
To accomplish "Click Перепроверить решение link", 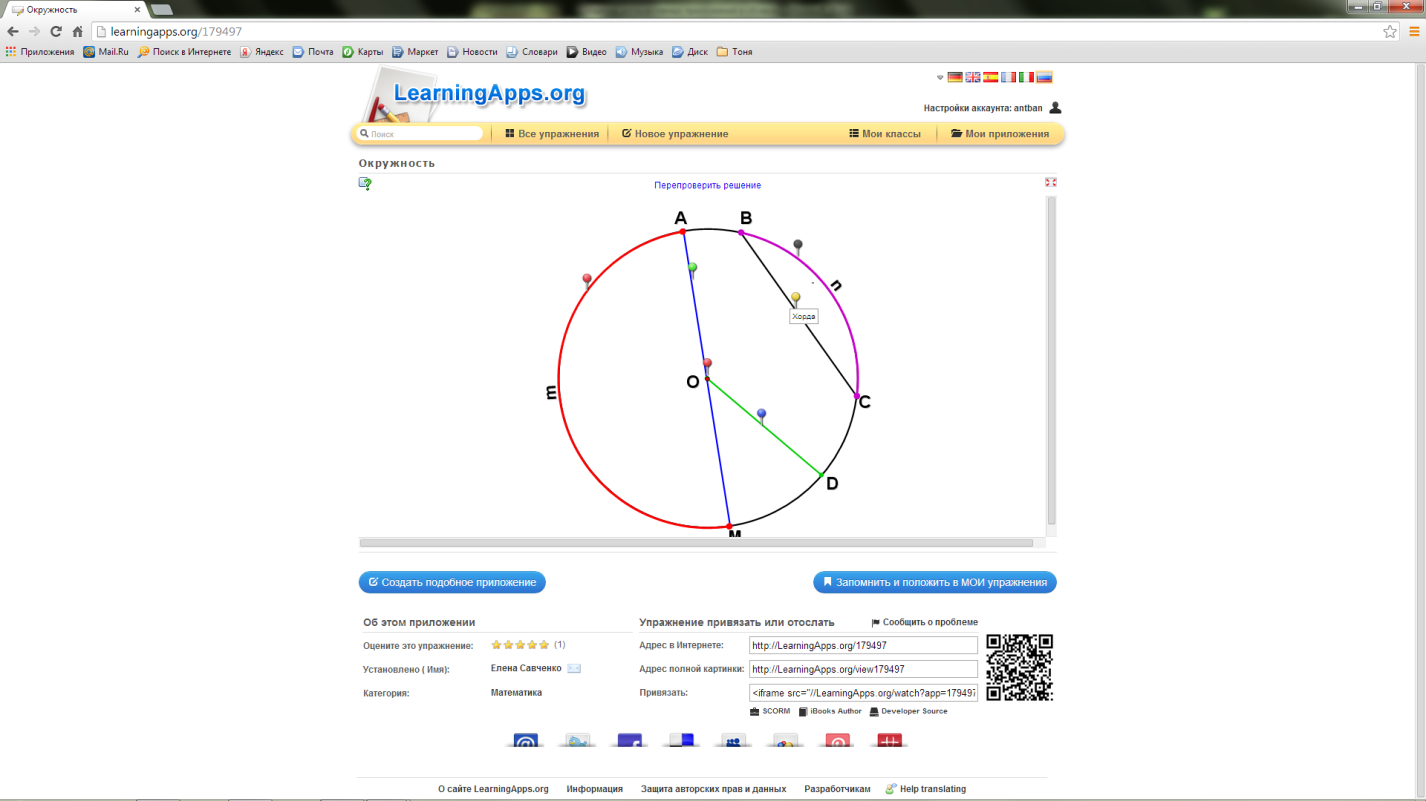I will point(707,185).
